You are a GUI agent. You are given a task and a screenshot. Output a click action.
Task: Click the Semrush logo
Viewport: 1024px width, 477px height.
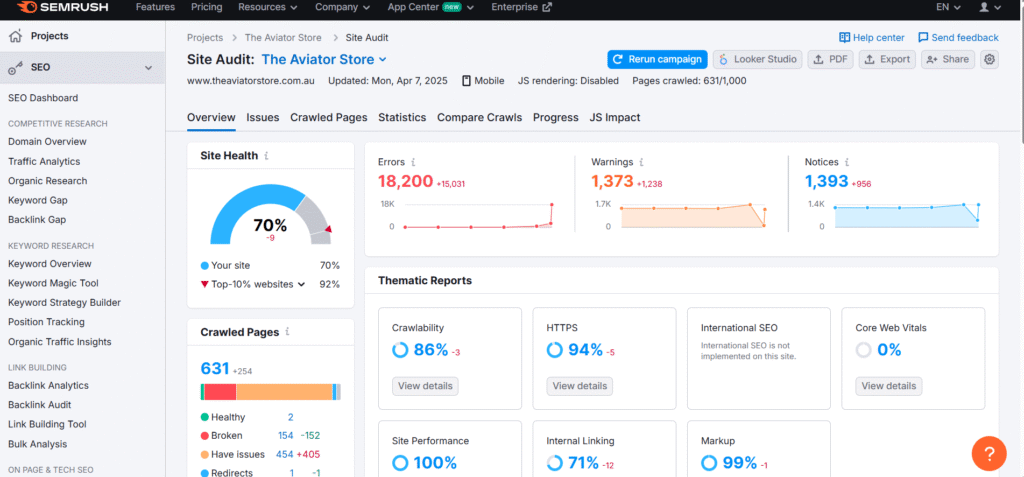click(62, 8)
